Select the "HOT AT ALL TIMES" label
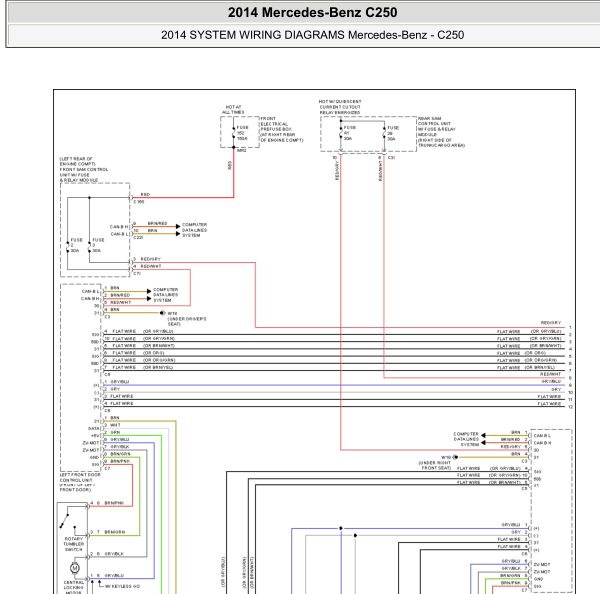 tap(233, 110)
